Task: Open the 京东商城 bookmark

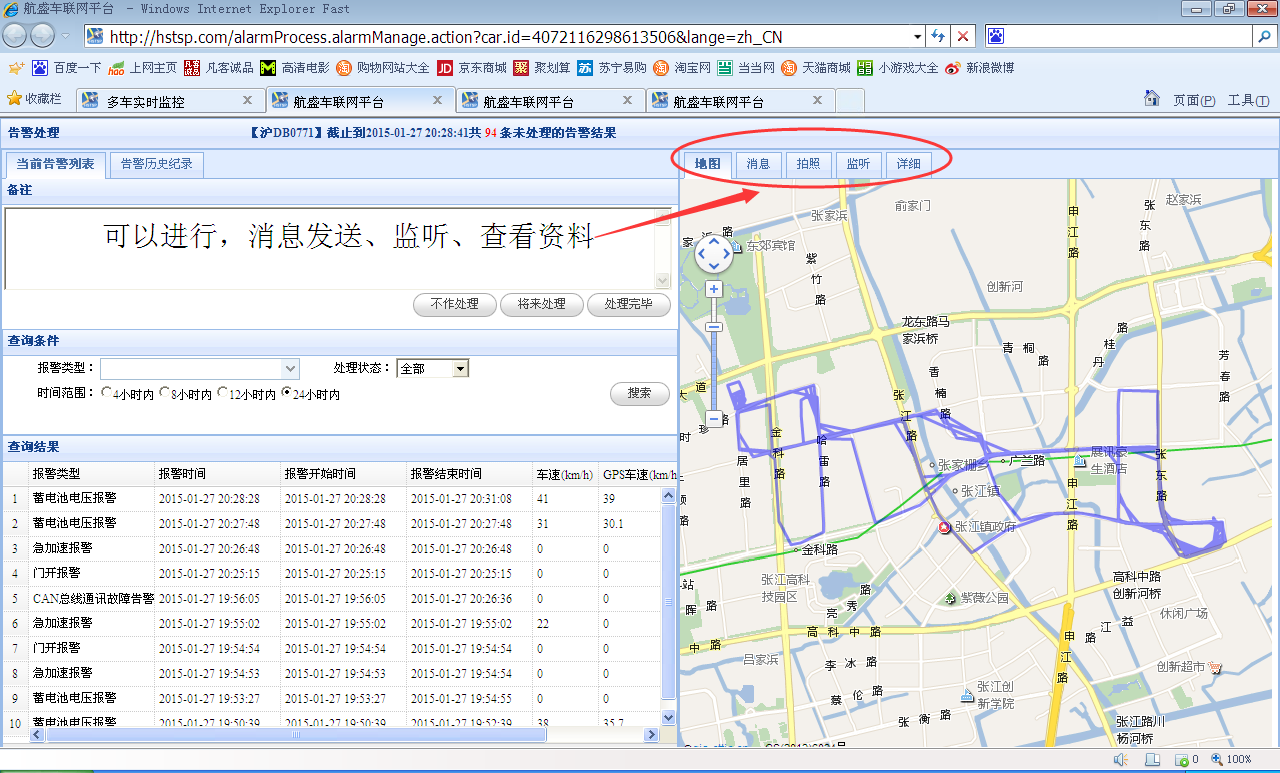Action: [x=472, y=68]
